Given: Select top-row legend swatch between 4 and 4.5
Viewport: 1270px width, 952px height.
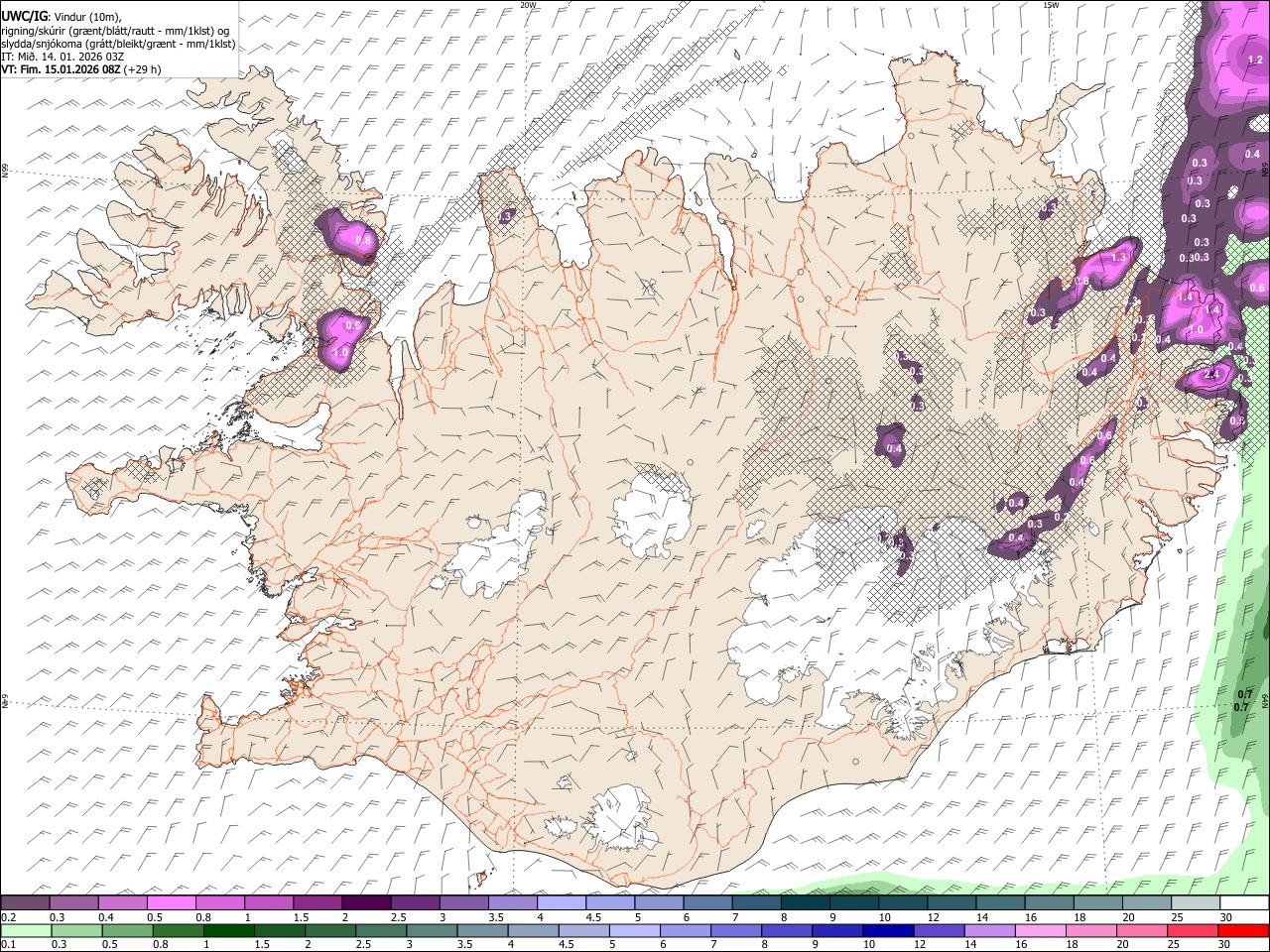Looking at the screenshot, I should [562, 902].
